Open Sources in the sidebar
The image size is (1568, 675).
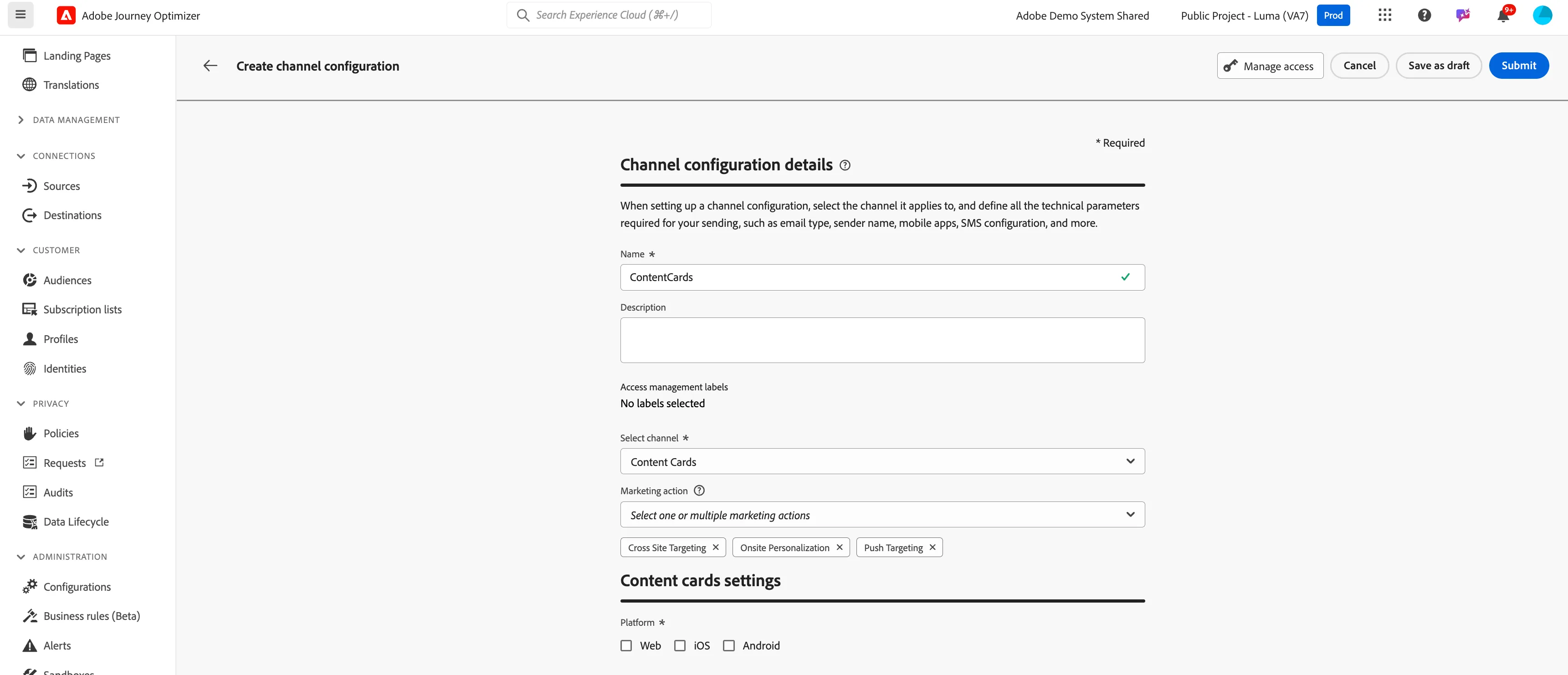[x=51, y=186]
